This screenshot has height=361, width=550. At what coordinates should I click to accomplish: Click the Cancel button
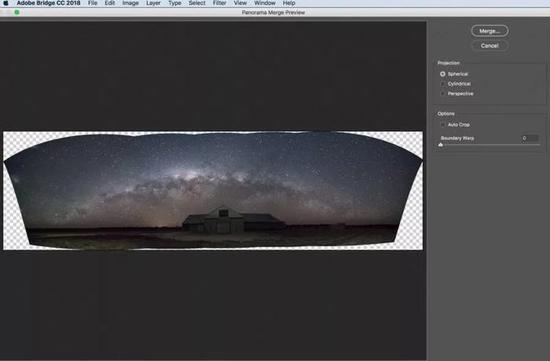click(x=490, y=46)
